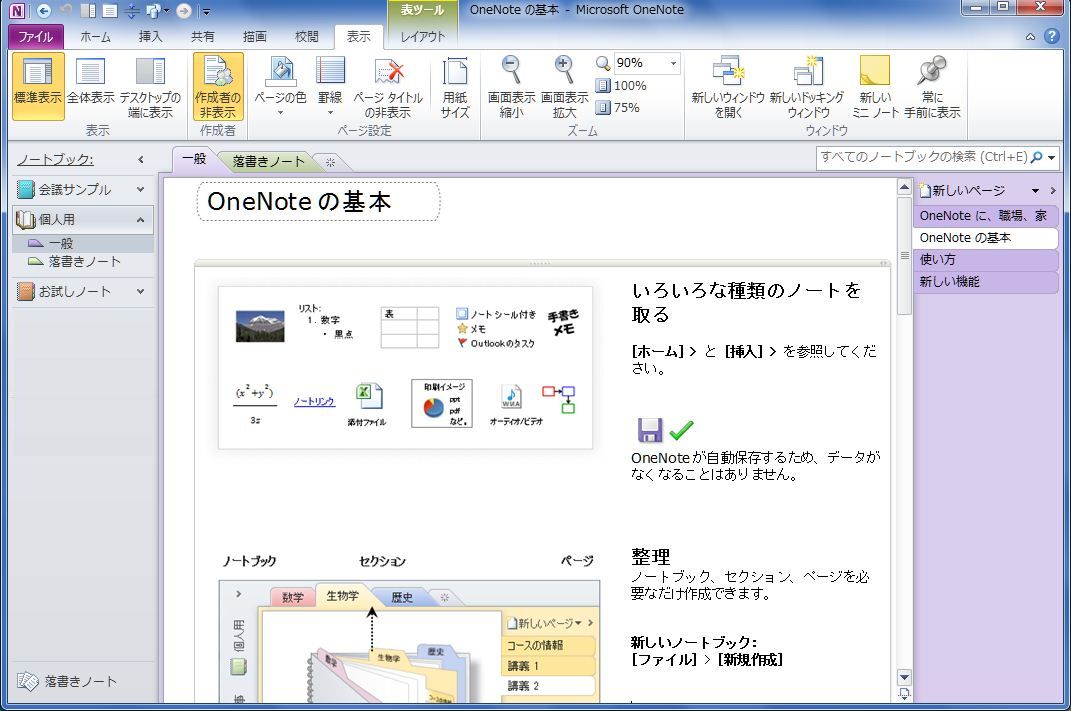Click the printout image ppt pdf box

pyautogui.click(x=442, y=404)
